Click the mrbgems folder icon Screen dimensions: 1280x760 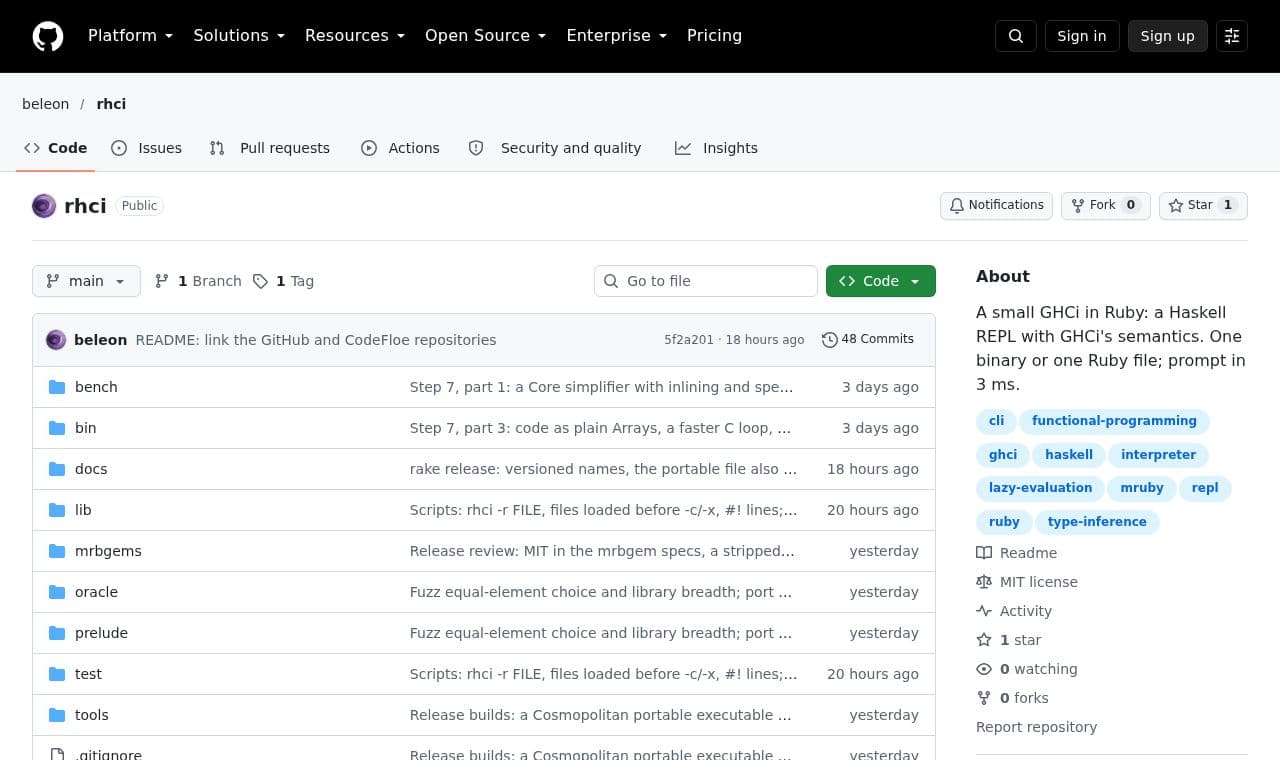point(57,551)
